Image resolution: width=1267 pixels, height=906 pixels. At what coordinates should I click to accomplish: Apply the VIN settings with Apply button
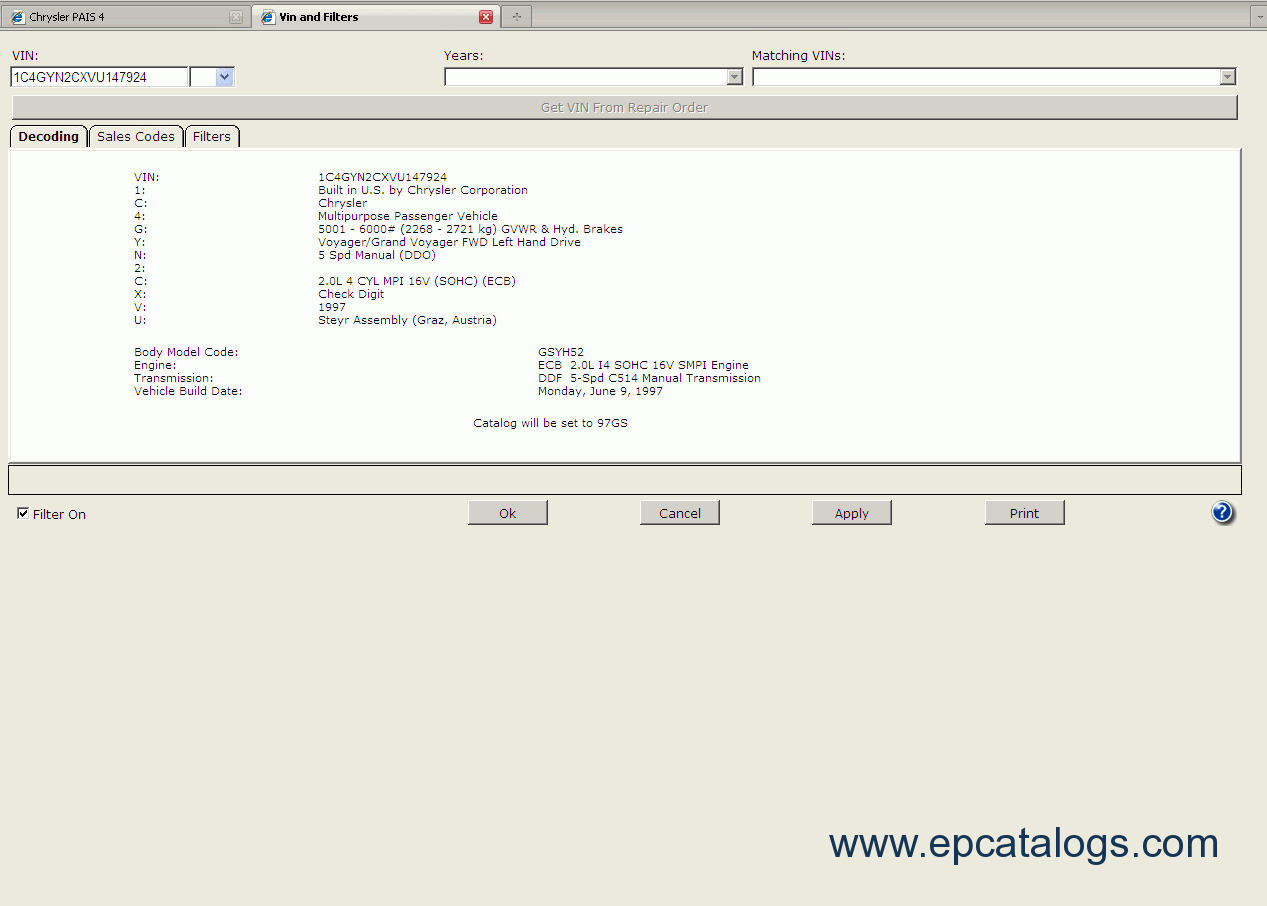click(851, 513)
